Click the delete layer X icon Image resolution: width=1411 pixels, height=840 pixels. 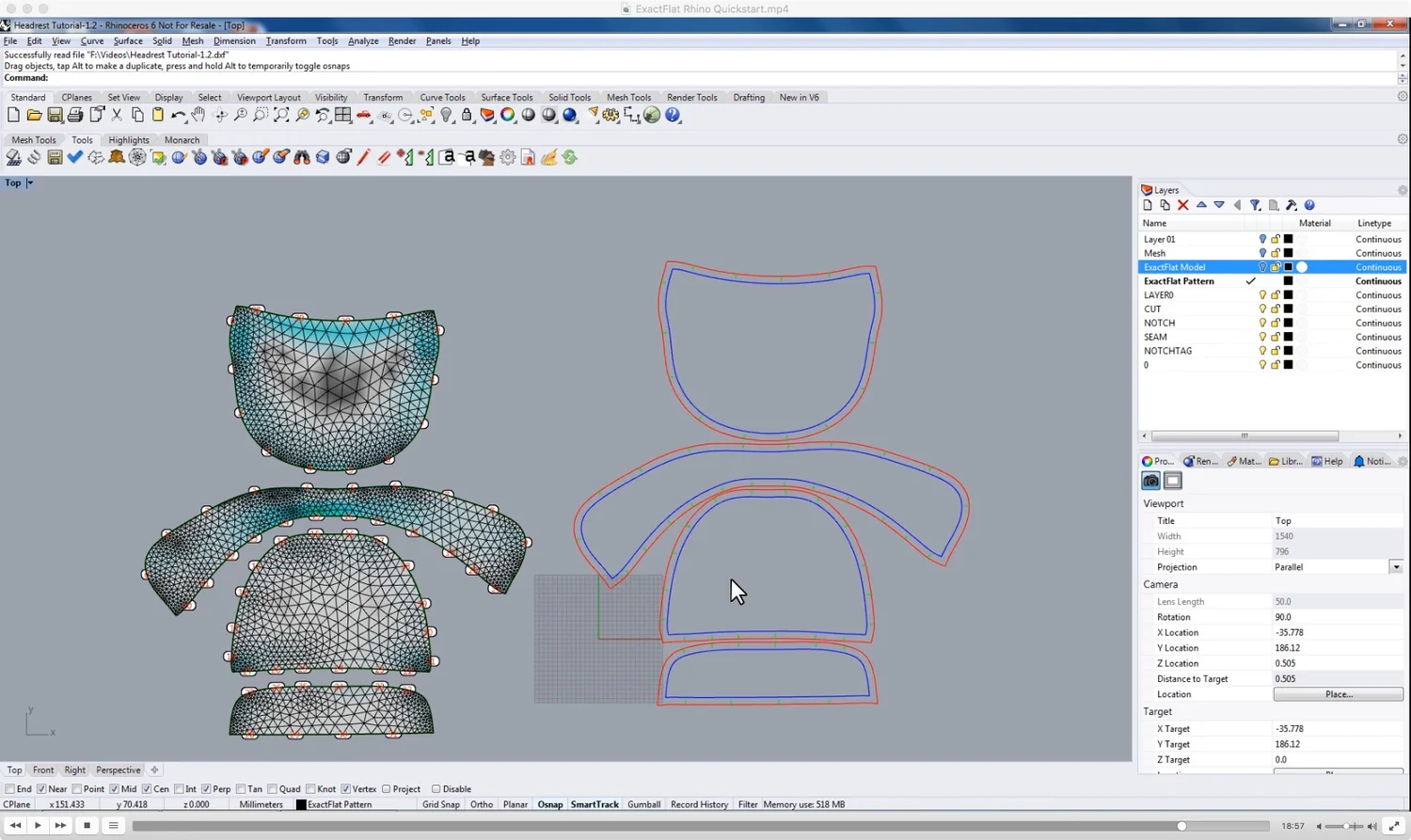pyautogui.click(x=1182, y=205)
